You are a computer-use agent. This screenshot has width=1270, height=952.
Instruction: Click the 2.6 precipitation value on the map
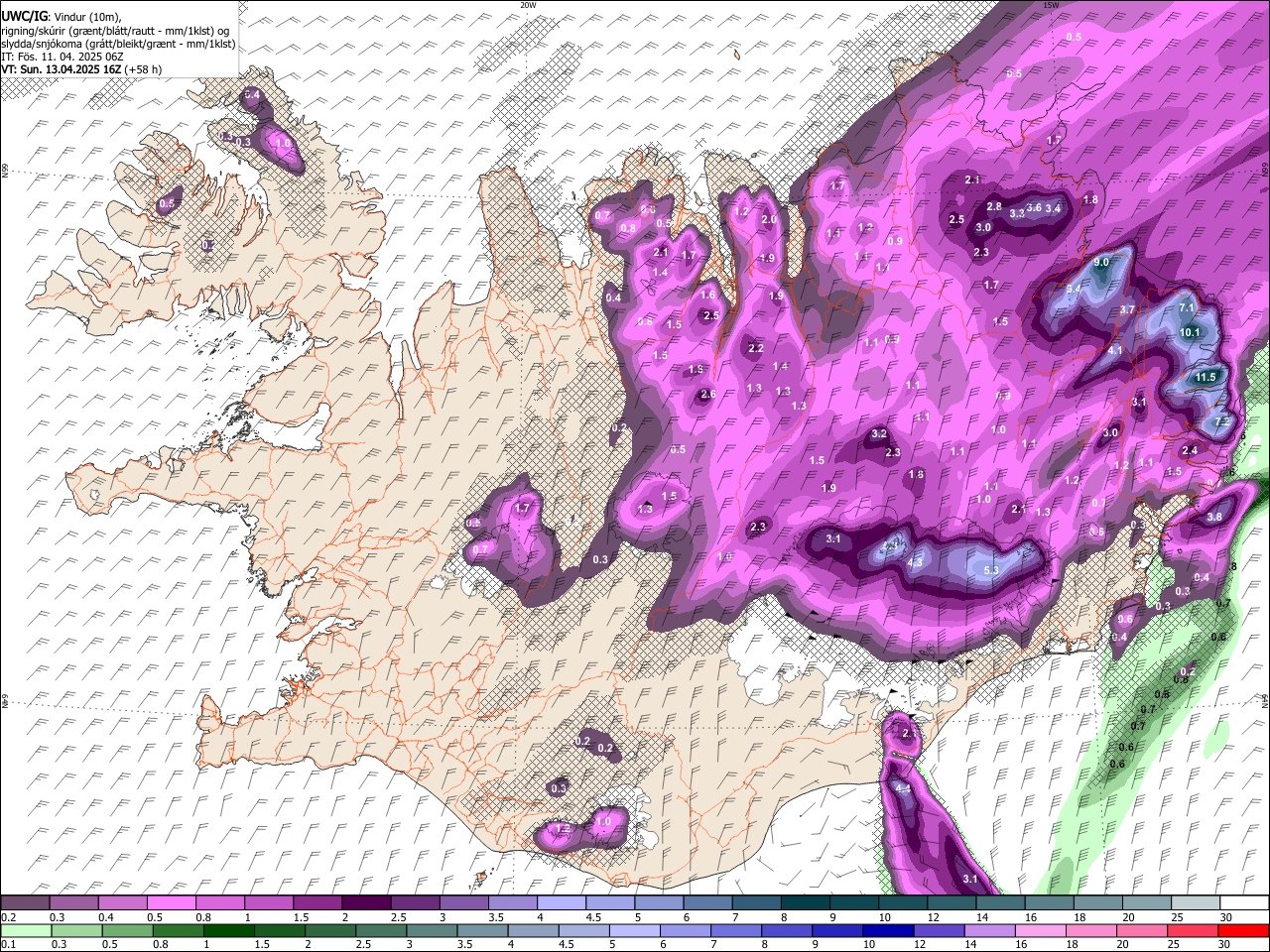click(707, 394)
